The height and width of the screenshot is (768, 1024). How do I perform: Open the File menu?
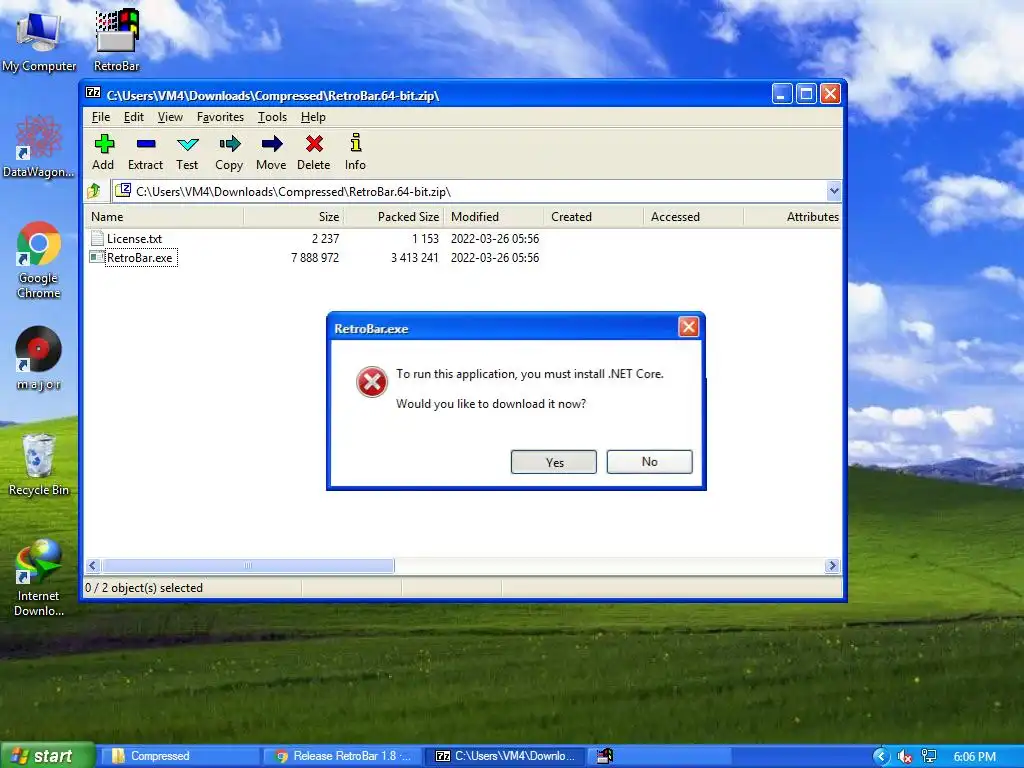click(101, 117)
